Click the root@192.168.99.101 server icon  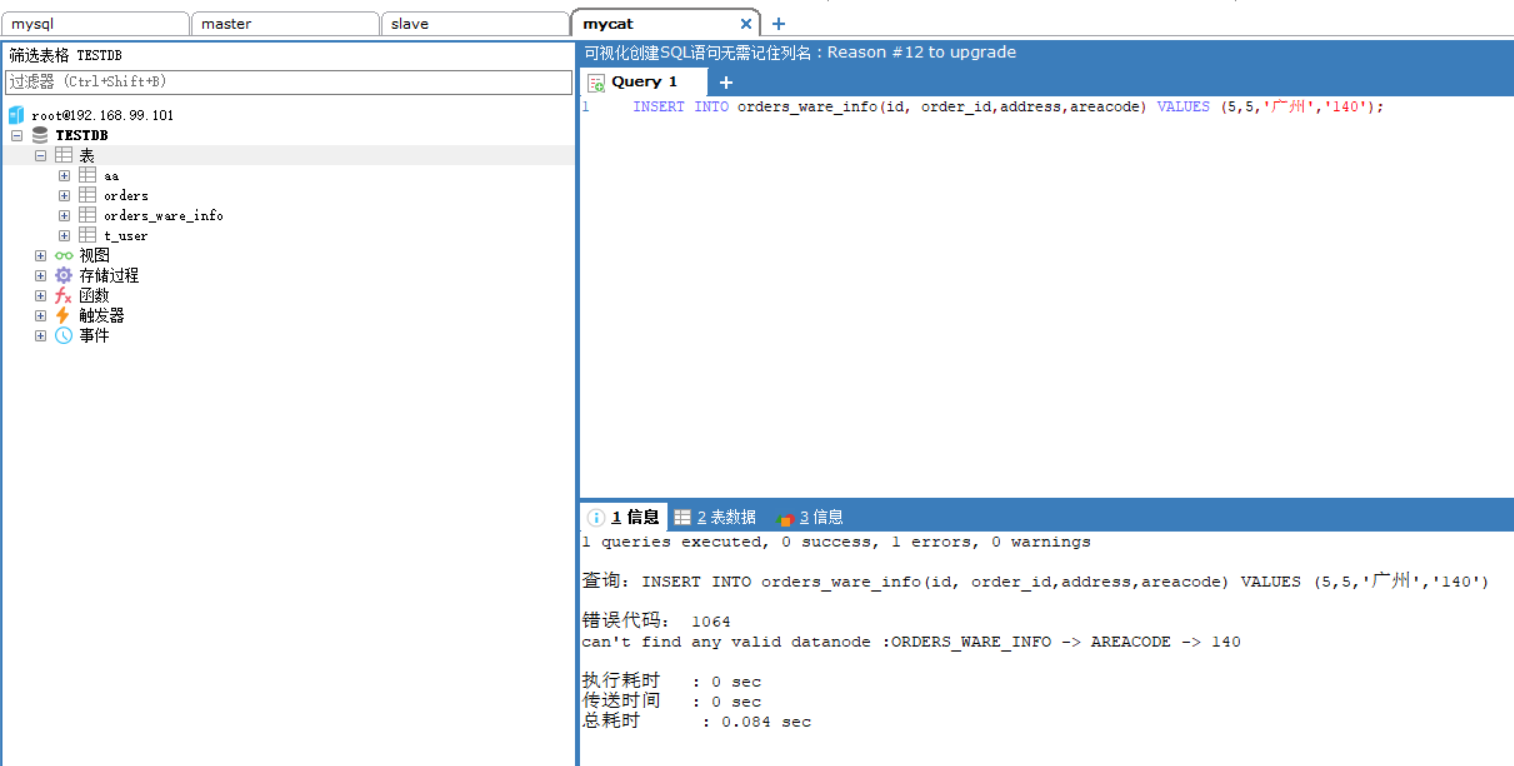(x=16, y=115)
